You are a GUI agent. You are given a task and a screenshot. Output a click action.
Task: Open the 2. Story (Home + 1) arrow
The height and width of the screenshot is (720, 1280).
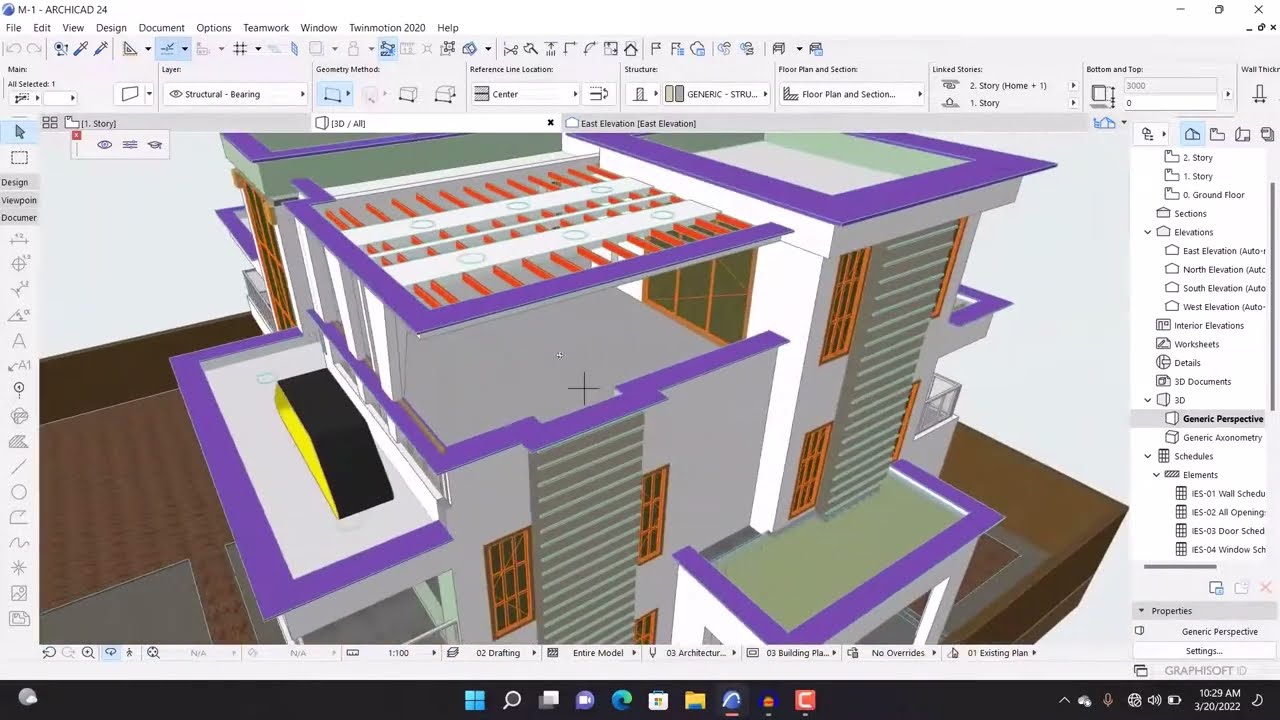(1074, 86)
